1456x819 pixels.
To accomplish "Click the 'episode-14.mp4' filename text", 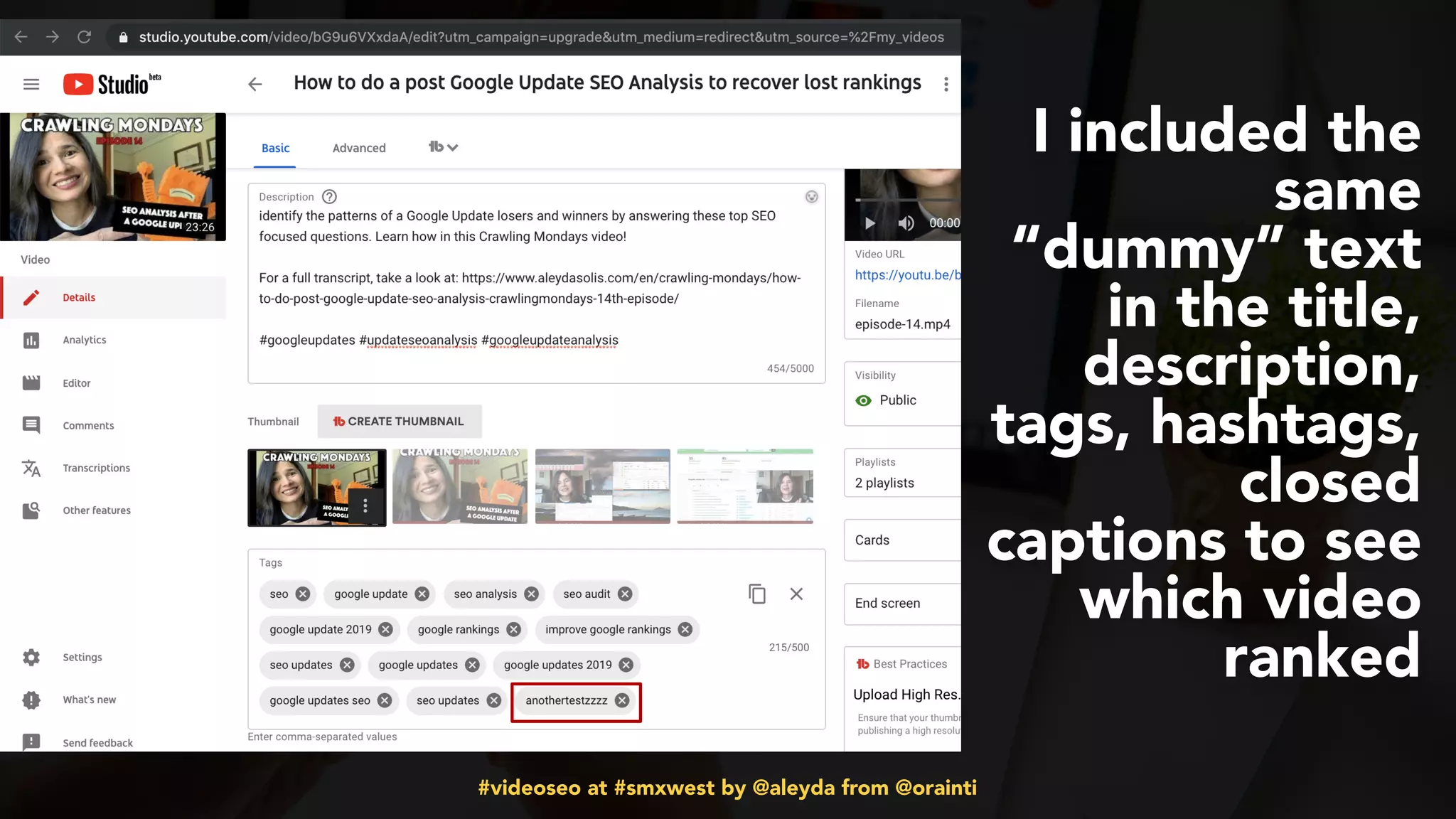I will 902,324.
